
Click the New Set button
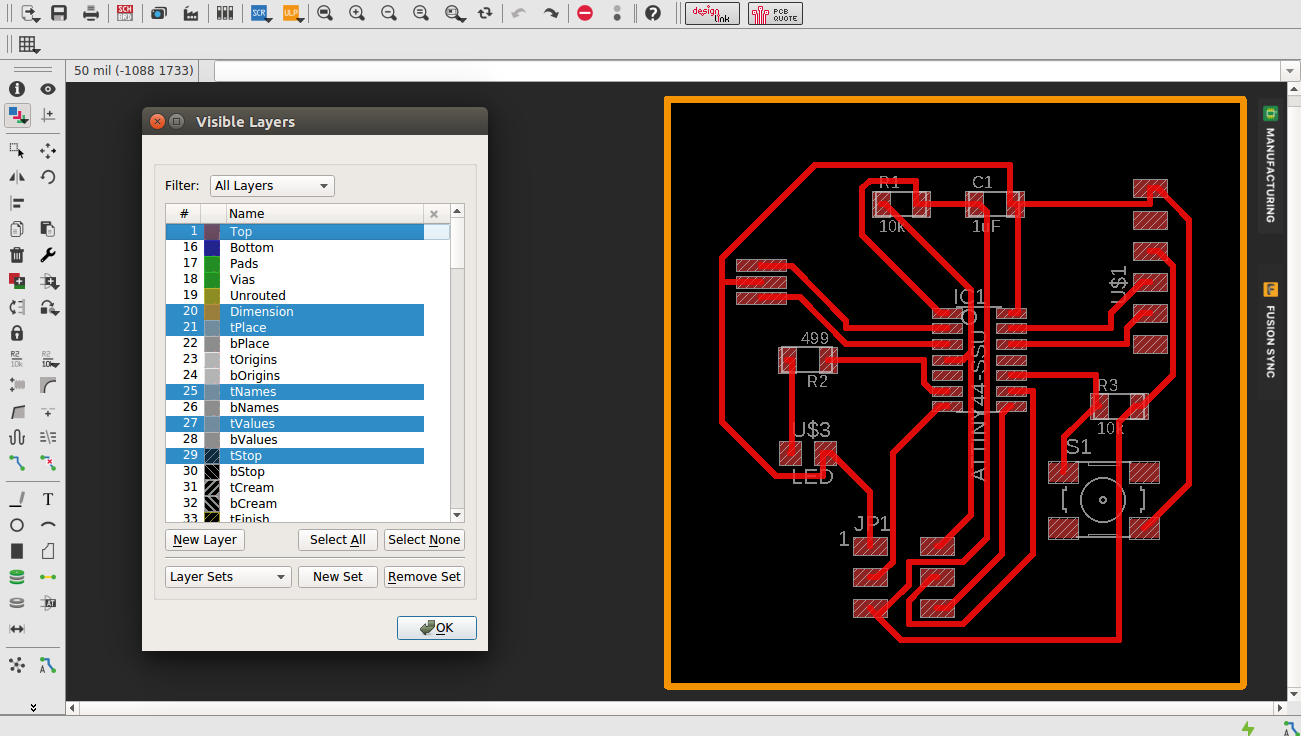coord(338,577)
